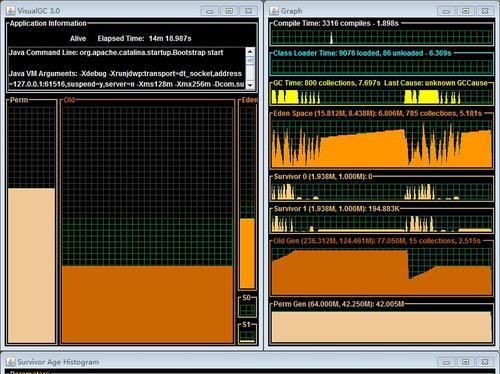Image resolution: width=500 pixels, height=374 pixels.
Task: Click the scroll-up arrow in the command line box
Action: tap(250, 52)
